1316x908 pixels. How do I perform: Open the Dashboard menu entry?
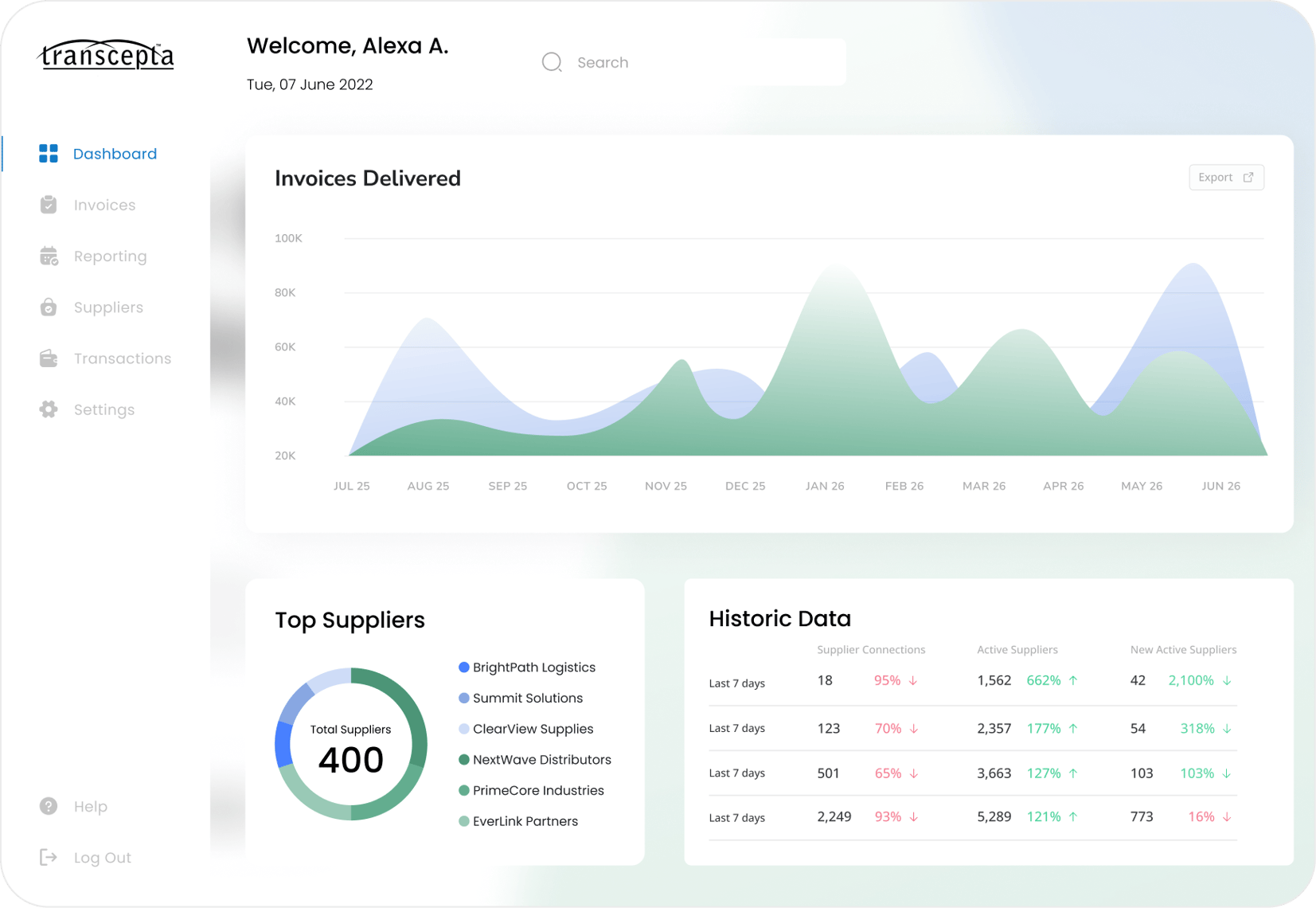click(x=115, y=153)
